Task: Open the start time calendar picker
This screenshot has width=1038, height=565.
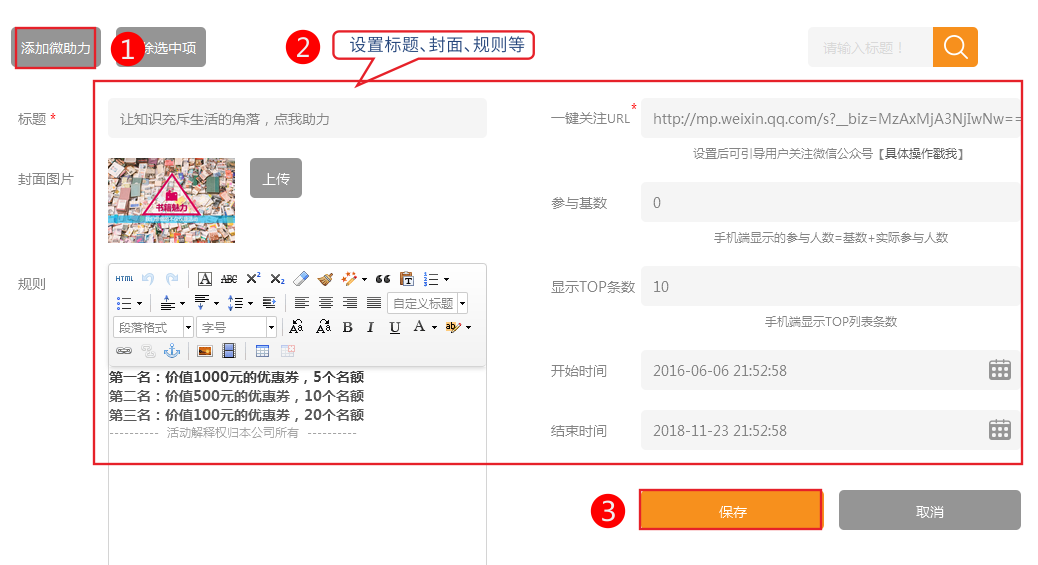Action: click(999, 370)
